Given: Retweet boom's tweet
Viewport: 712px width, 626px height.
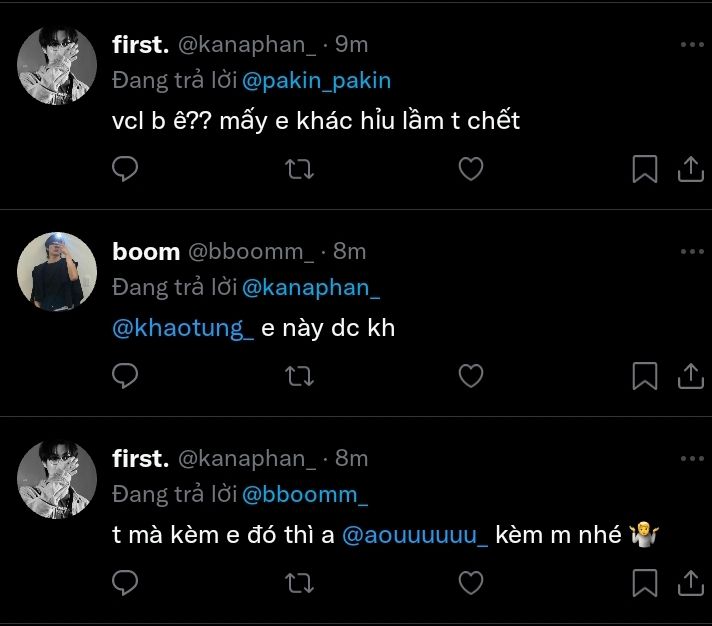Looking at the screenshot, I should click(298, 376).
